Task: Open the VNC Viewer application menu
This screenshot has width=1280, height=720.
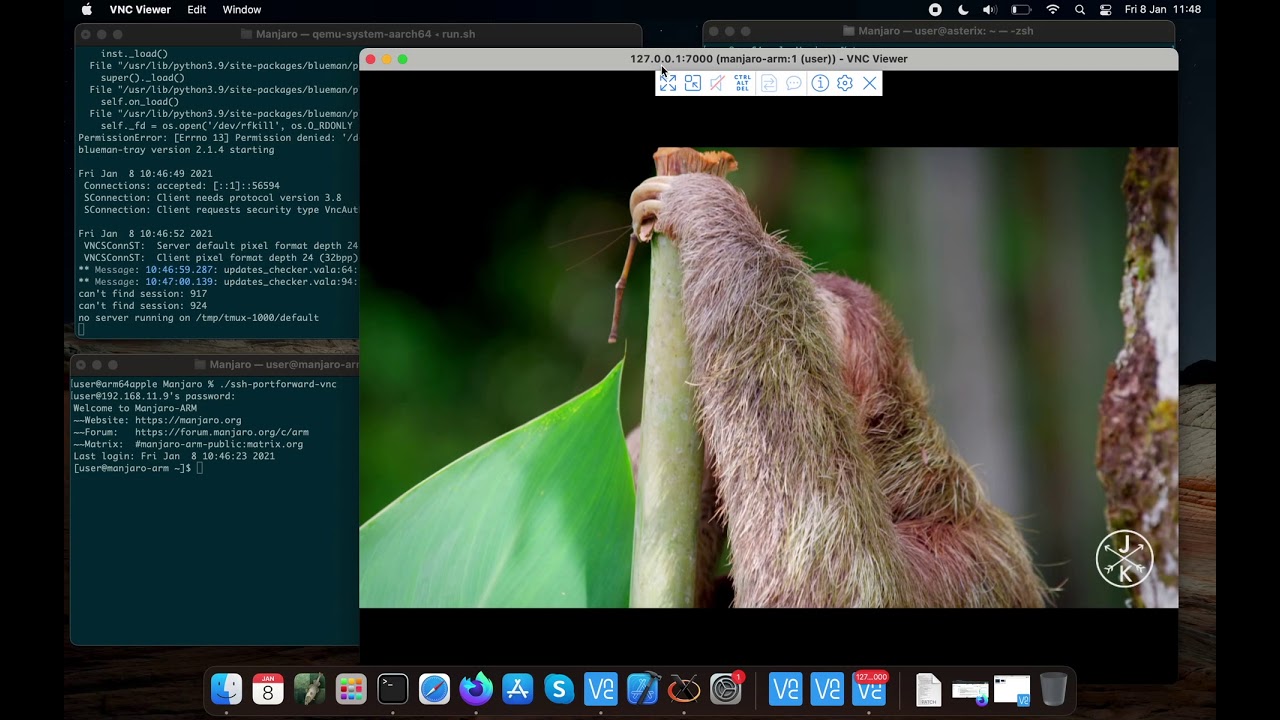Action: [x=140, y=10]
